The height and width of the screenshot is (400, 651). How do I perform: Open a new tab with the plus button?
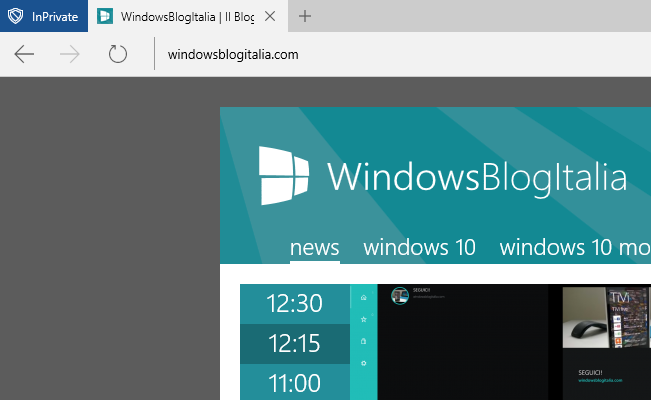305,16
